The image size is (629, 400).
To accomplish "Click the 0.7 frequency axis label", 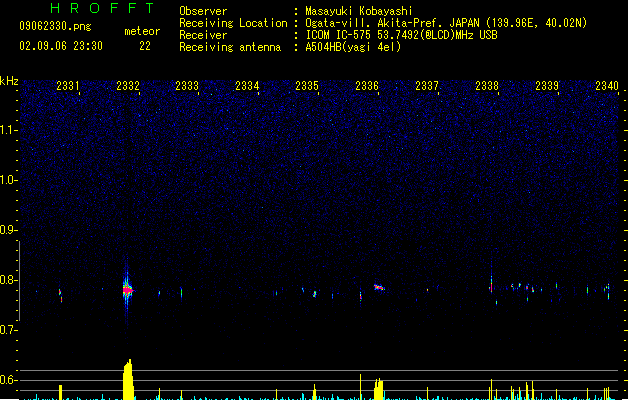I will pos(9,330).
